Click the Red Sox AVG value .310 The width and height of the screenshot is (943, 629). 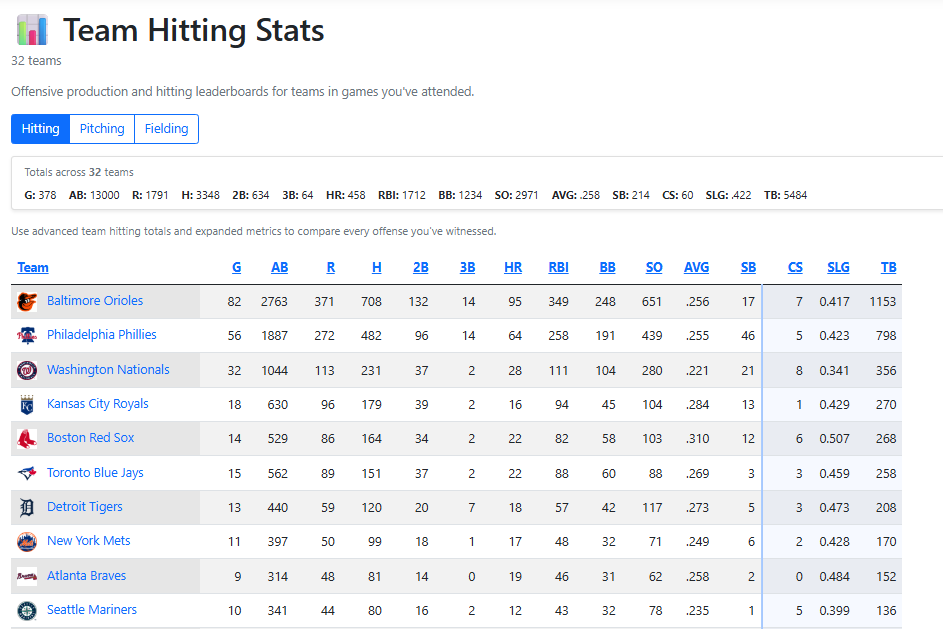697,439
